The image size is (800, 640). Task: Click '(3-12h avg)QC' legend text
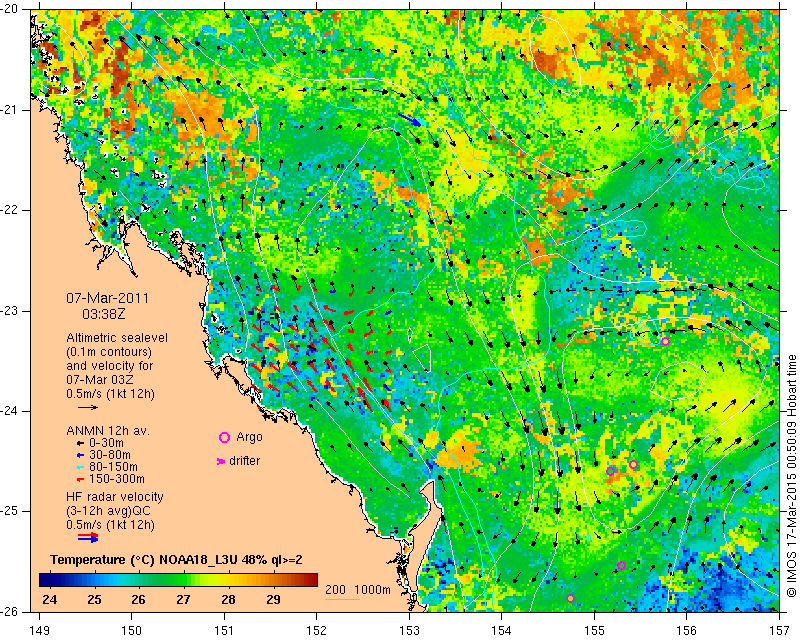tap(108, 511)
